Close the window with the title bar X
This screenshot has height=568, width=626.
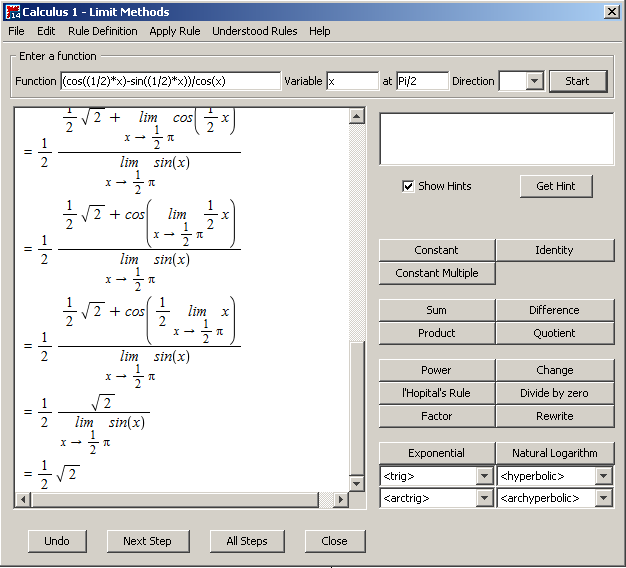pos(612,12)
